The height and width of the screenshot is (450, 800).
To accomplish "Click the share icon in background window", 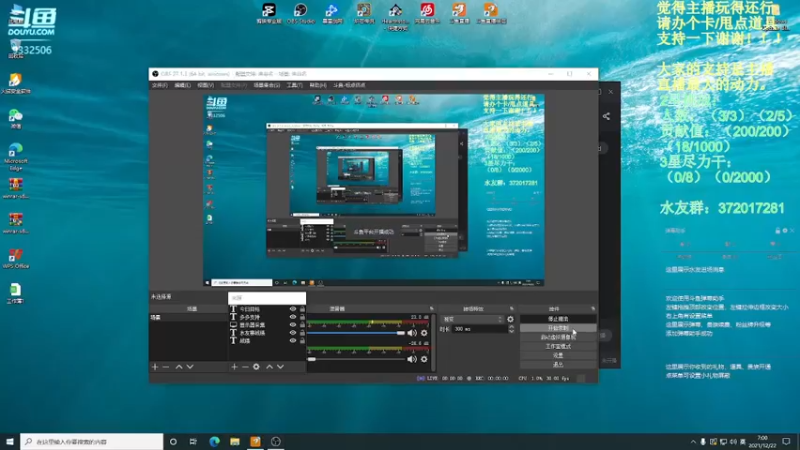I will coord(606,116).
